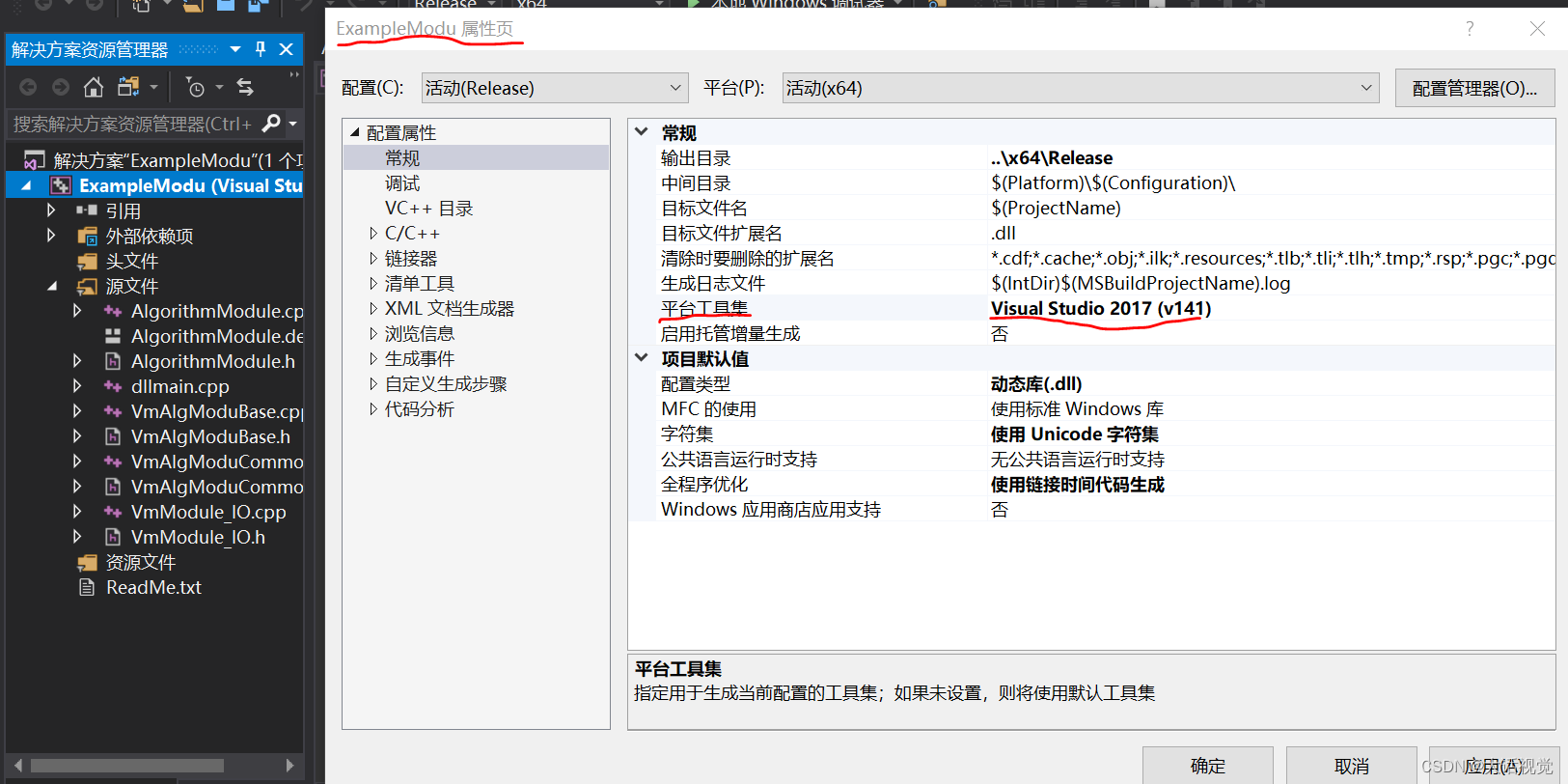Select VmModule_IO.h in Solution Explorer
Screen dimensions: 1568x784
click(x=198, y=537)
